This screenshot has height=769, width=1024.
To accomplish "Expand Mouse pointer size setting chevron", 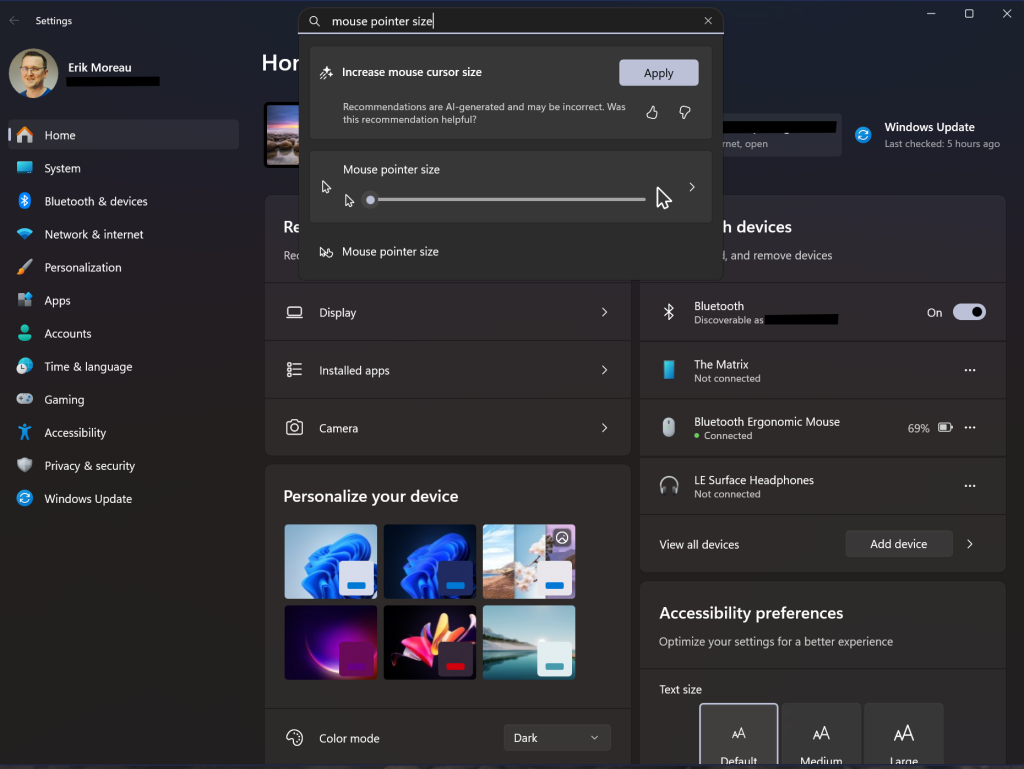I will [692, 187].
